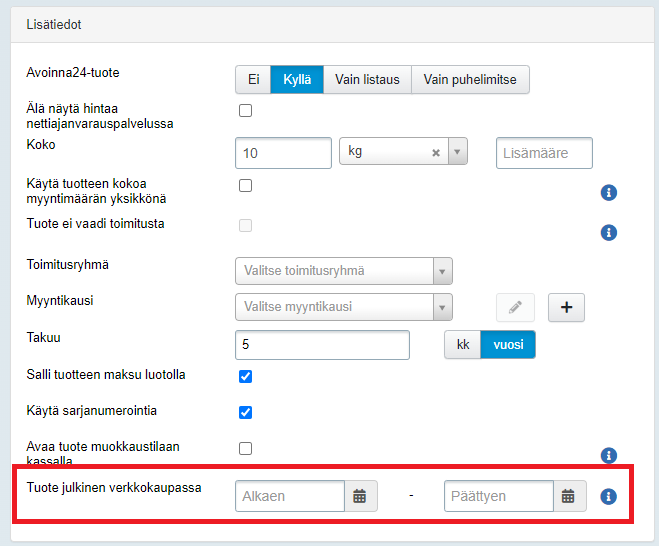Open the Alkaen date picker calendar icon
The width and height of the screenshot is (659, 546).
(360, 496)
